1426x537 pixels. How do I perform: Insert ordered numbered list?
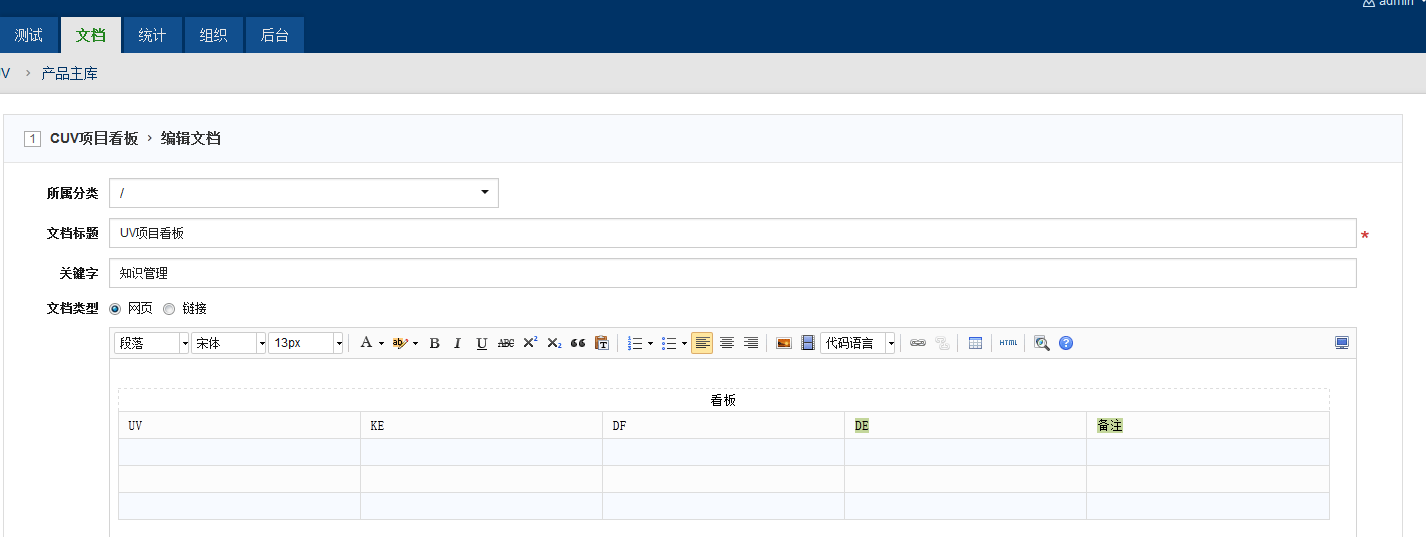pyautogui.click(x=634, y=343)
